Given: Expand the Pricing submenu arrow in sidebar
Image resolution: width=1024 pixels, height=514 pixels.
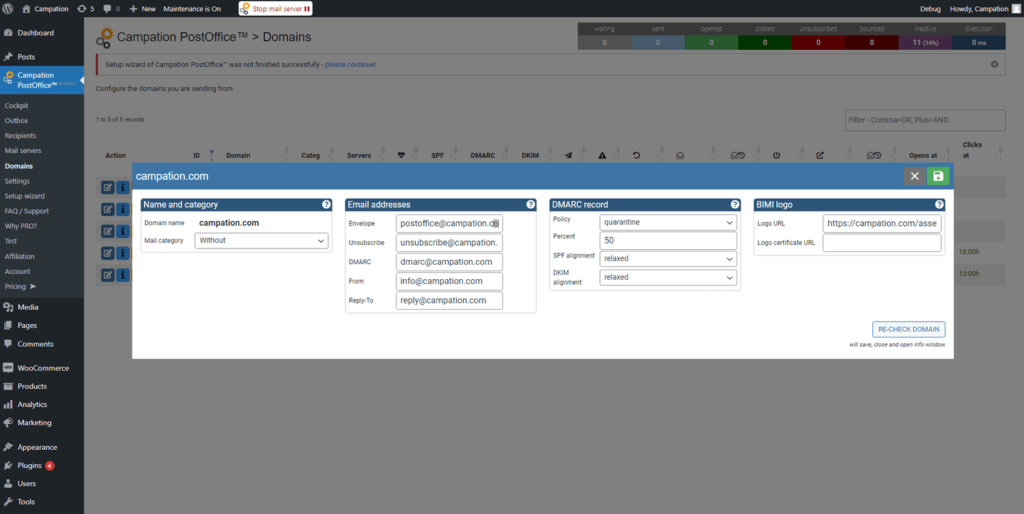Looking at the screenshot, I should pyautogui.click(x=33, y=286).
